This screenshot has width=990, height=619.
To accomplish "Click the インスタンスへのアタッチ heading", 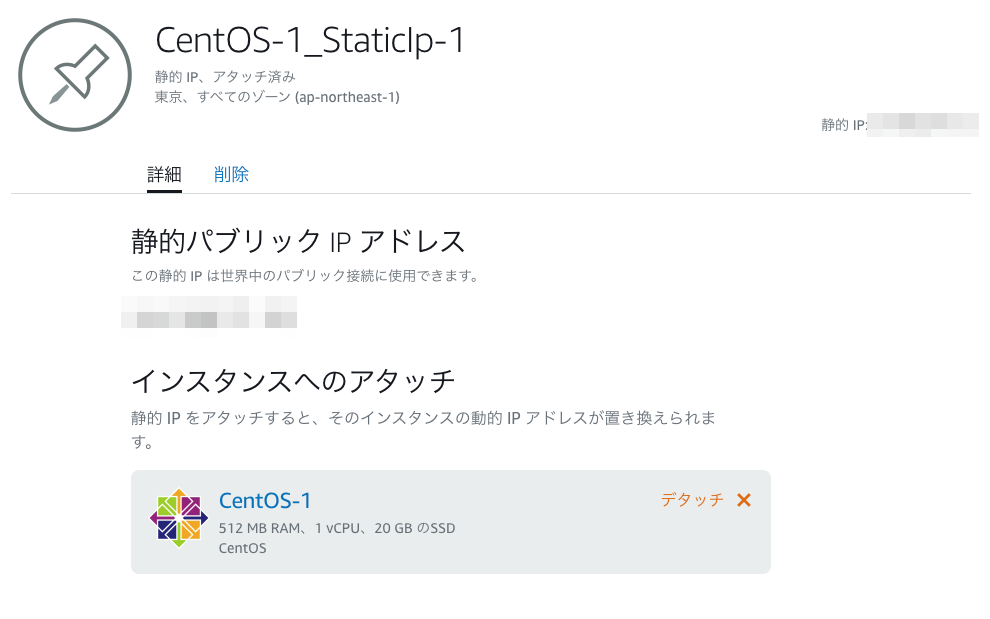I will point(293,382).
